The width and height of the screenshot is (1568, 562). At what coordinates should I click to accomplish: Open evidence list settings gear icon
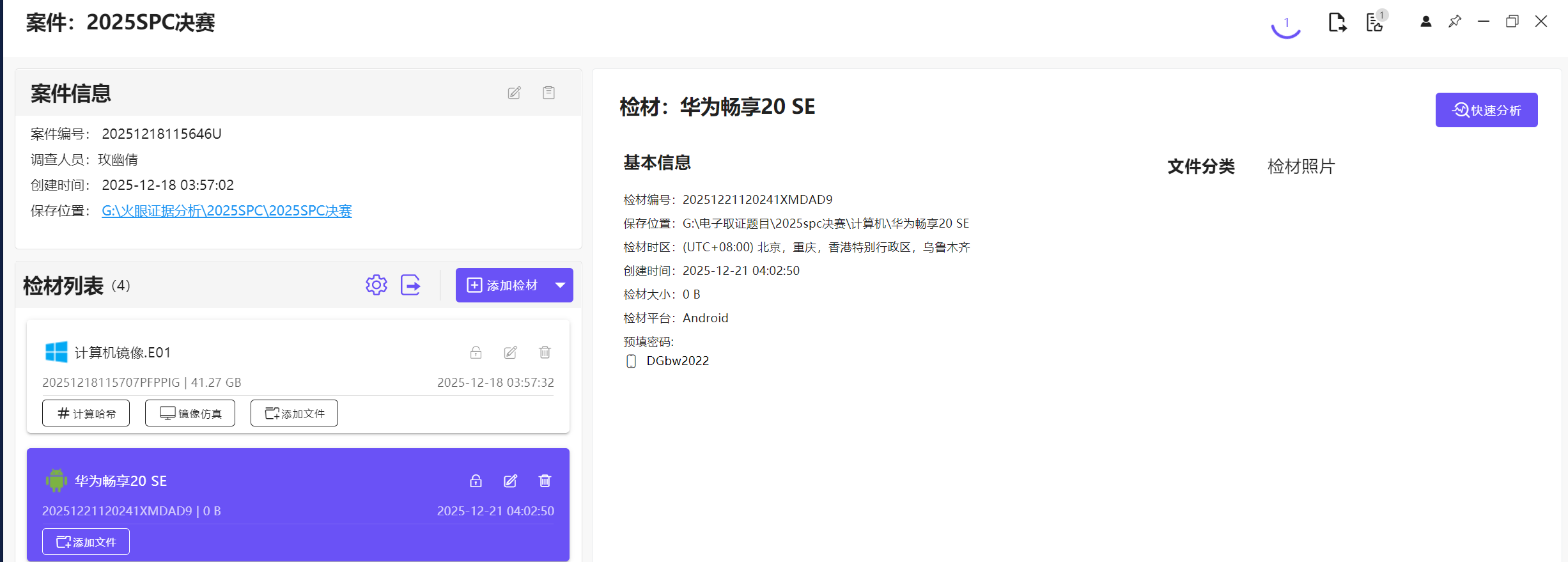pos(376,285)
